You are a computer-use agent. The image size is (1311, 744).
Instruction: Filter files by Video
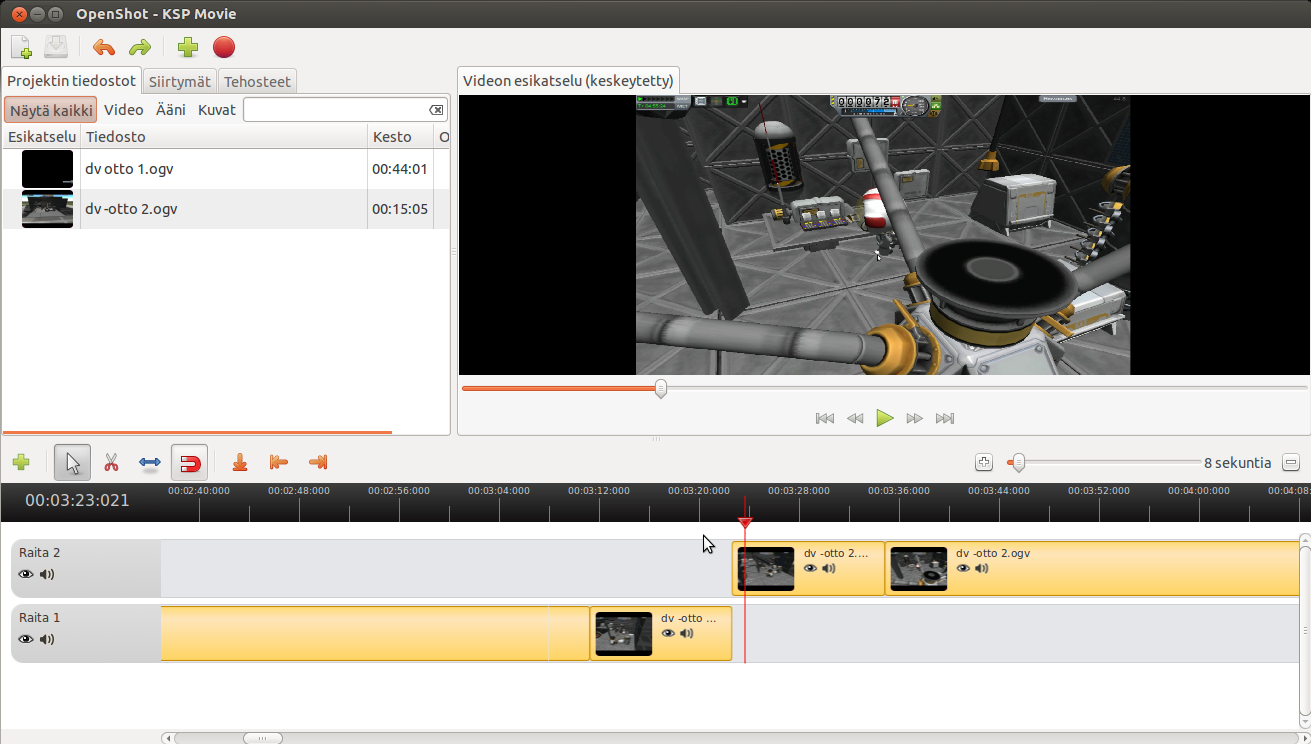point(124,110)
